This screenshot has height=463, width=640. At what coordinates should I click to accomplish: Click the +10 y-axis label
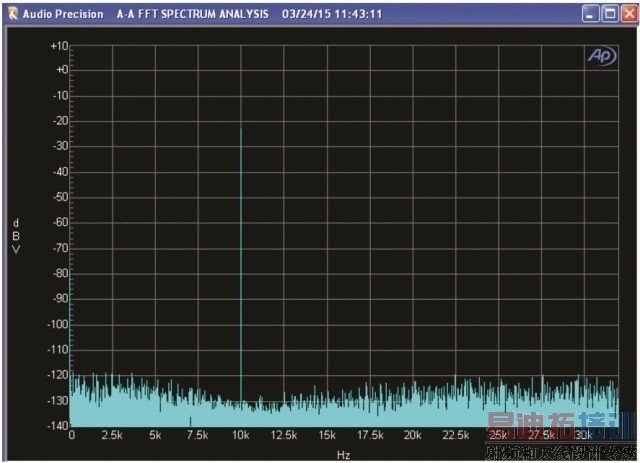(x=59, y=46)
